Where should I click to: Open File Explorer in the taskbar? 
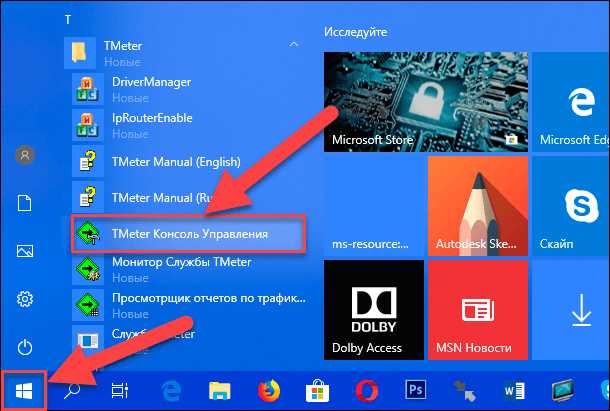[x=220, y=391]
